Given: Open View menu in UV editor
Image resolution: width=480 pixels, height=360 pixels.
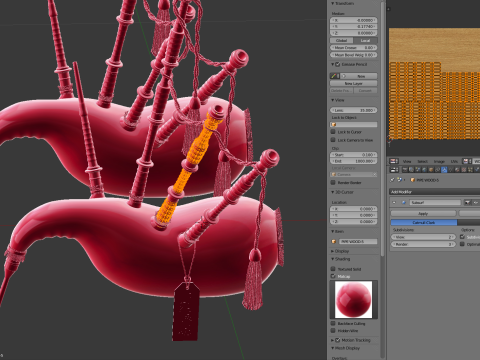Looking at the screenshot, I should [x=407, y=161].
